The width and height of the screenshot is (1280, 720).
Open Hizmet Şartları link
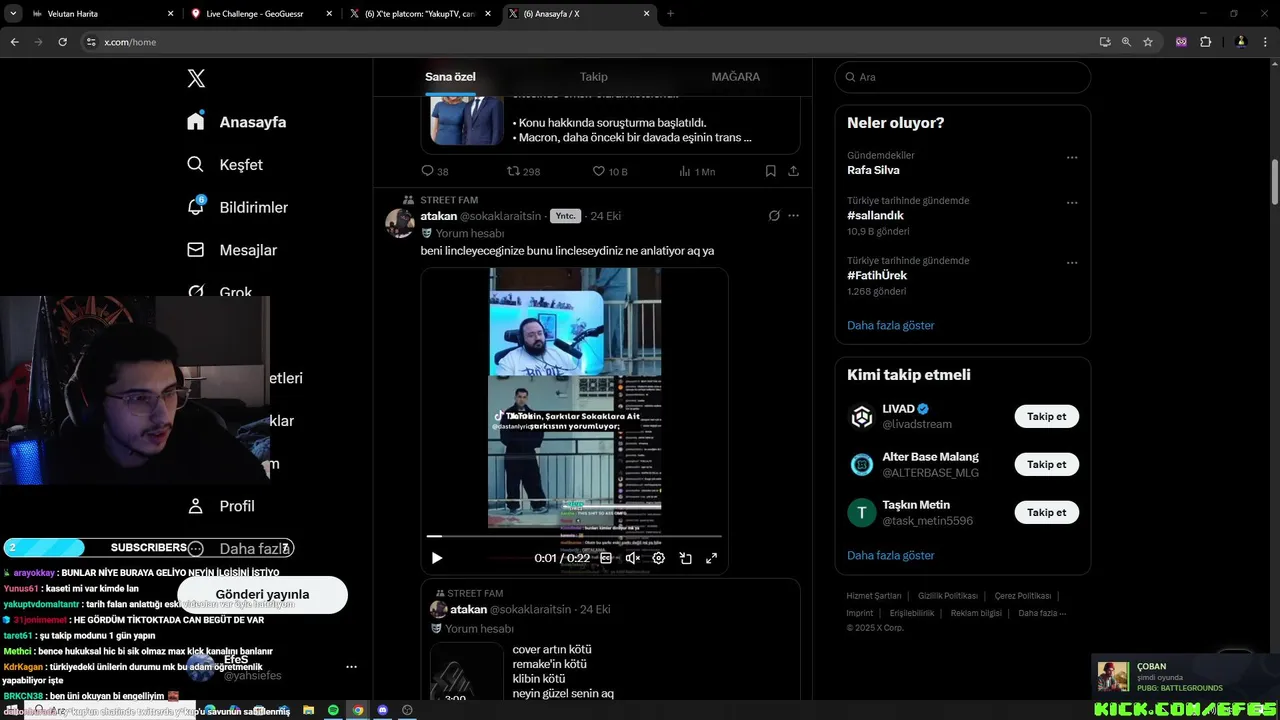[x=873, y=596]
